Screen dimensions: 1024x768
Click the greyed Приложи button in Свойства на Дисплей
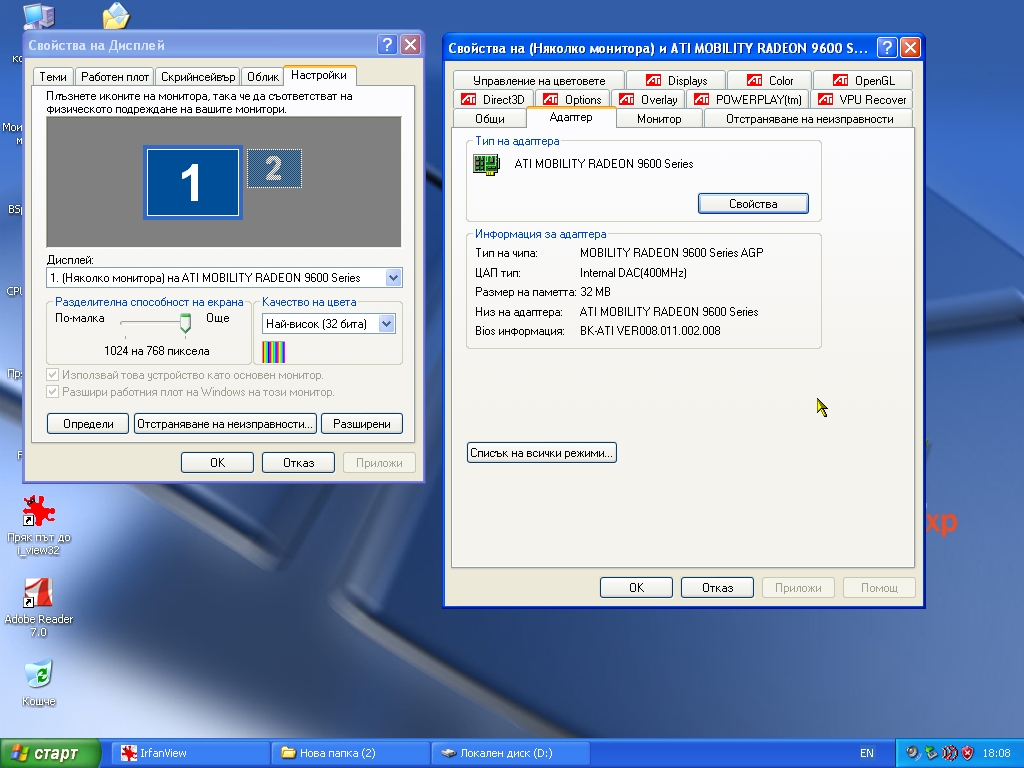pyautogui.click(x=379, y=462)
